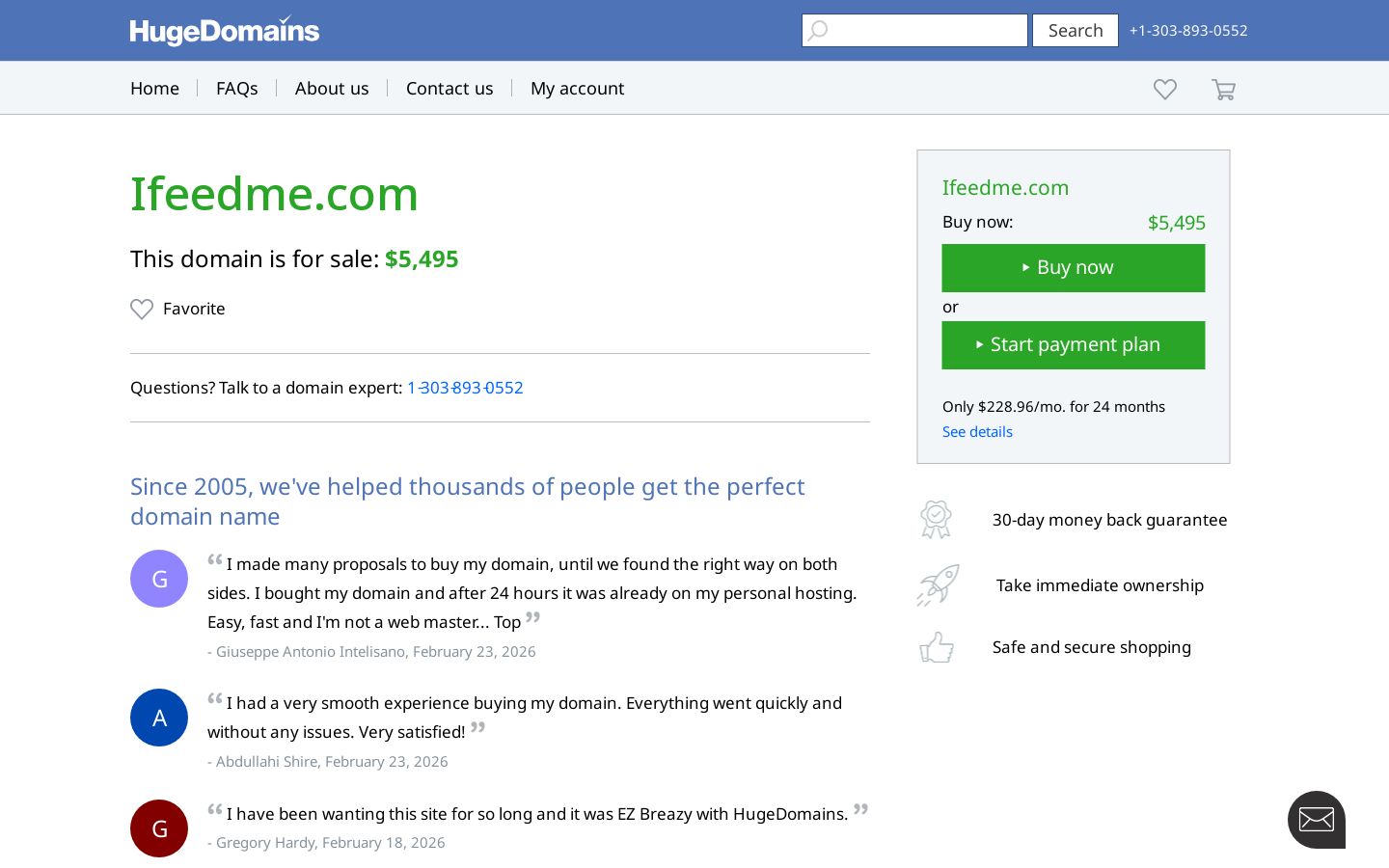Click the heart icon beside Favorite

pos(142,309)
